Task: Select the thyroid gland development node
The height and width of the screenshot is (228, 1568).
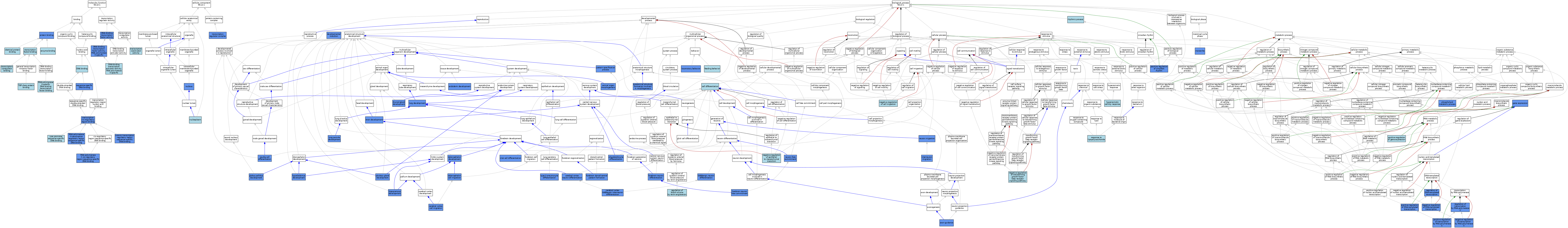Action: (x=399, y=103)
